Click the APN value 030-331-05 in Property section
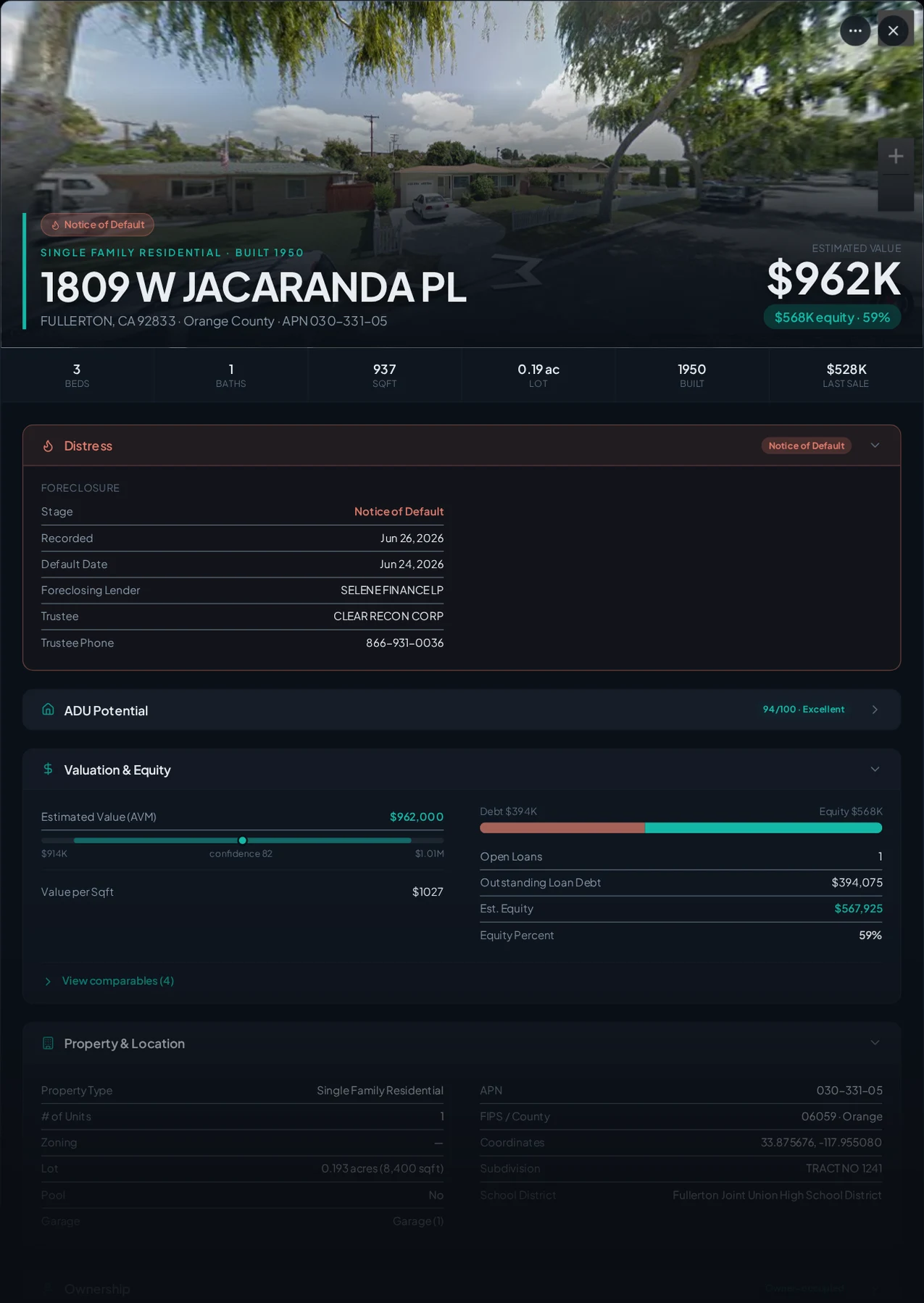The height and width of the screenshot is (1303, 924). tap(849, 1091)
